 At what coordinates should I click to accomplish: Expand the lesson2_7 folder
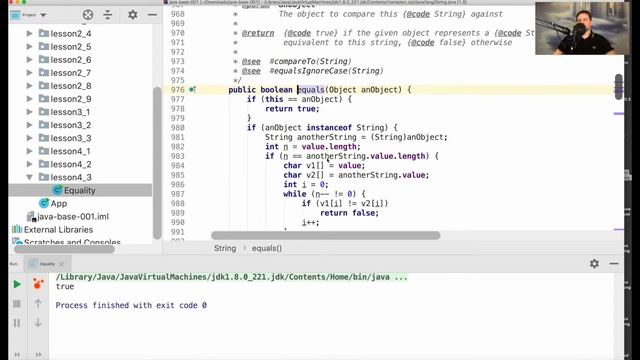tap(29, 73)
